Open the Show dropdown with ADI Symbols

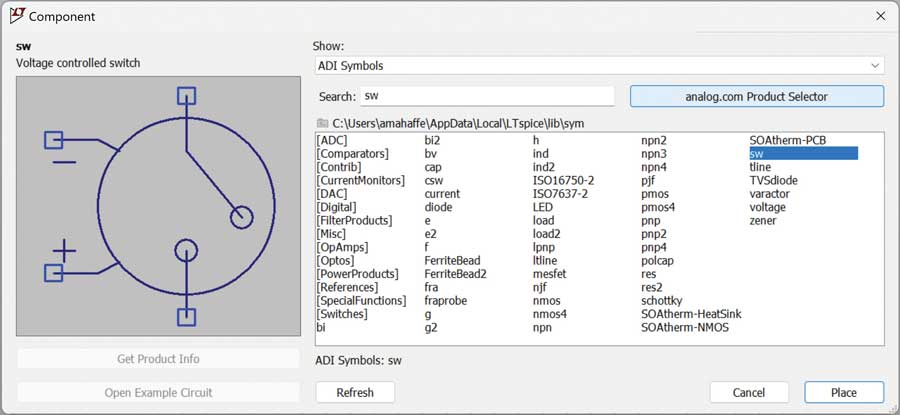point(599,66)
